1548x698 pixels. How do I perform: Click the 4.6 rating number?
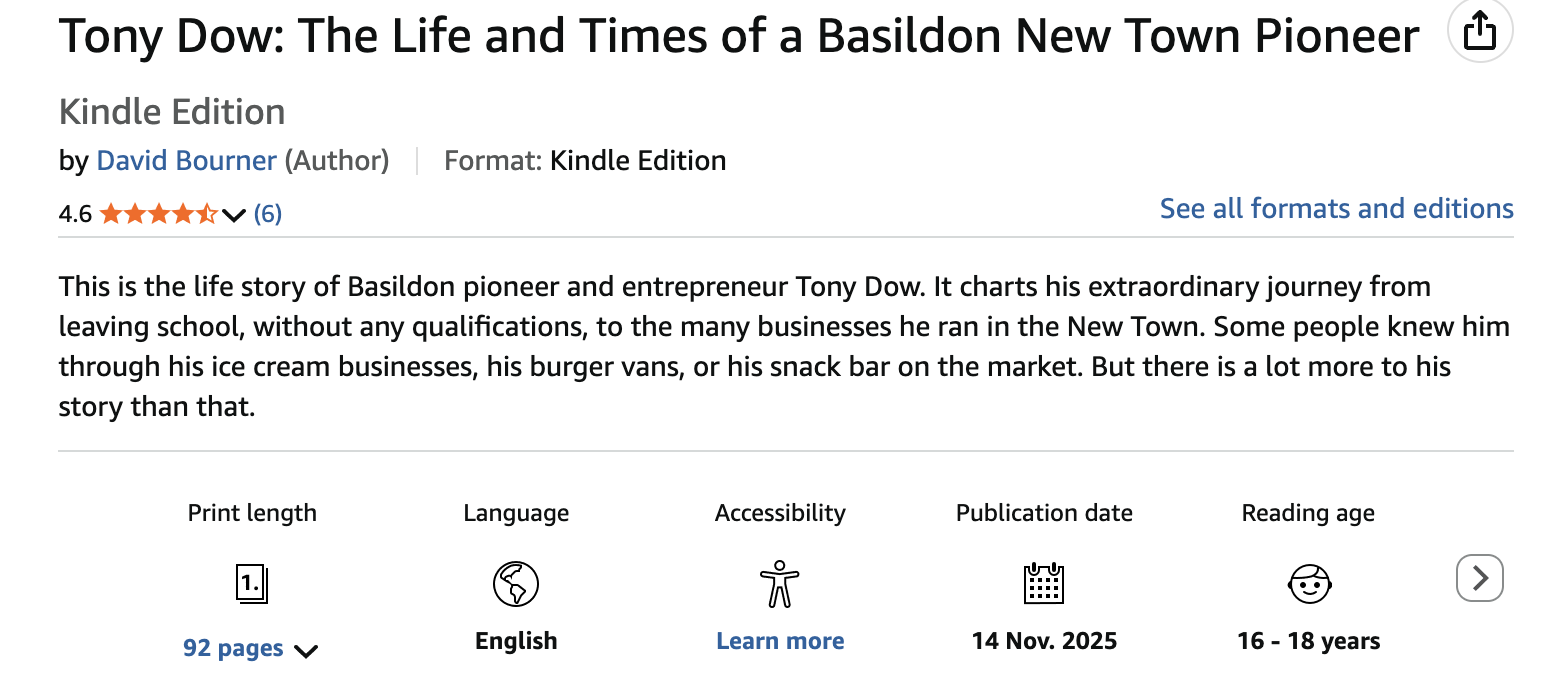click(75, 214)
